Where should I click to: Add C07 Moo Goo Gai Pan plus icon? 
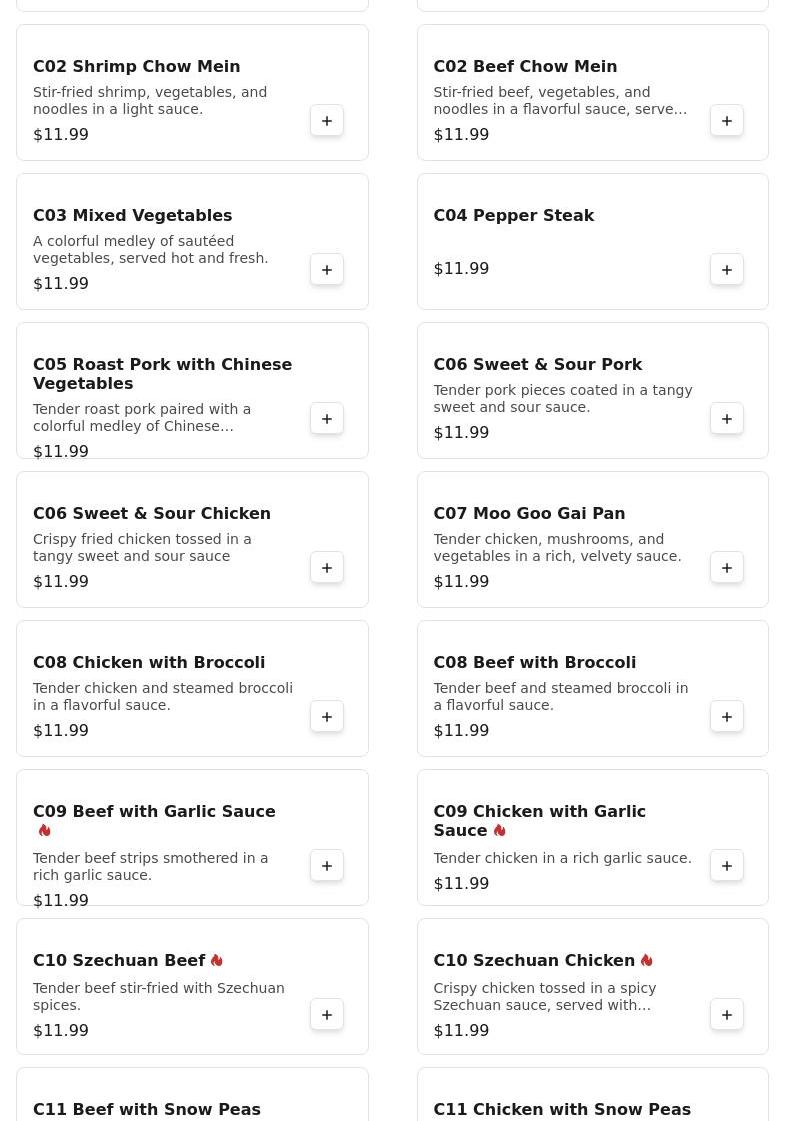[726, 568]
